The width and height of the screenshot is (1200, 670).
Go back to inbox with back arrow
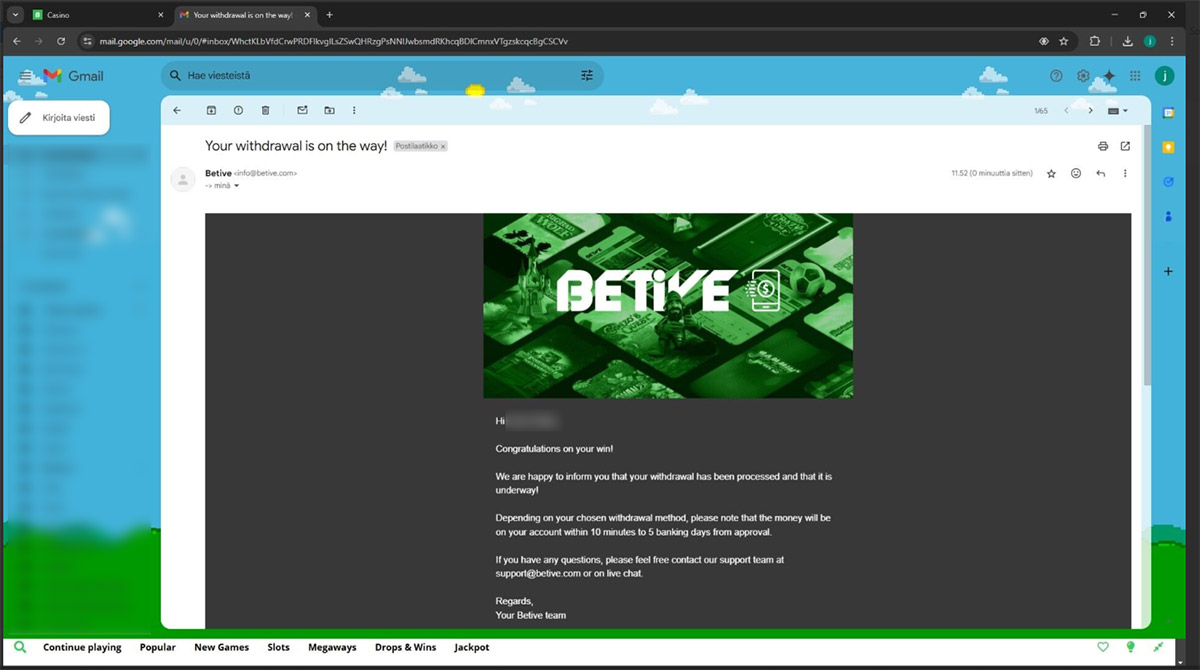point(177,110)
